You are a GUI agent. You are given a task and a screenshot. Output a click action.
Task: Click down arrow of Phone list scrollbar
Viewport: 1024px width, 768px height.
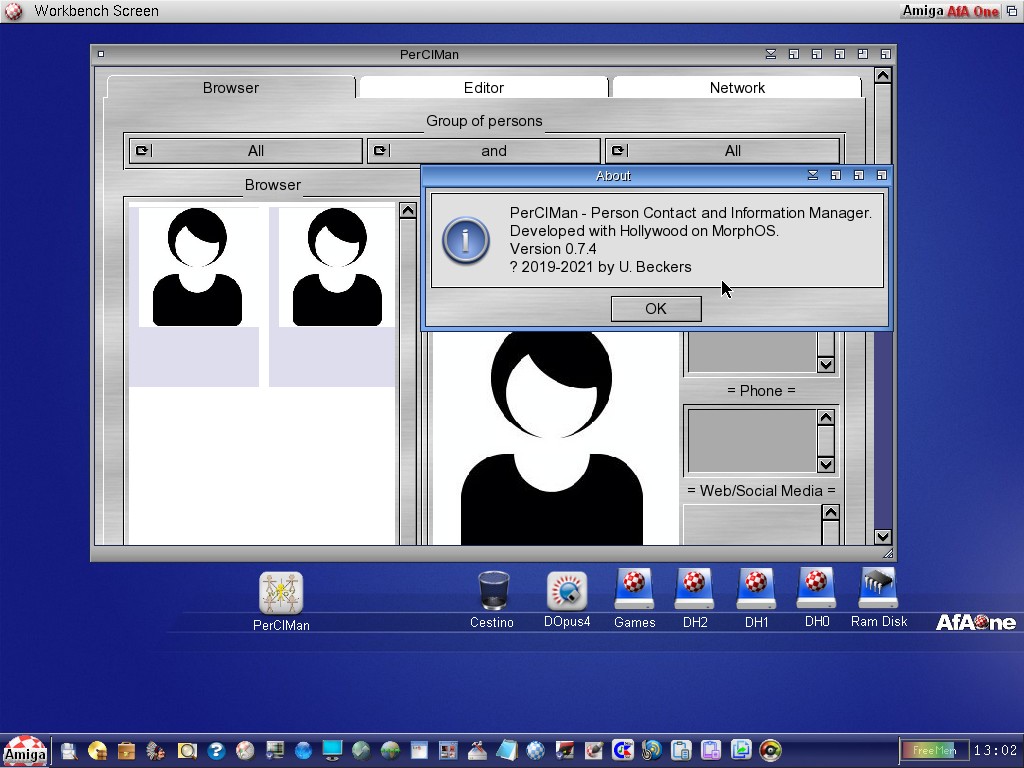pyautogui.click(x=826, y=464)
